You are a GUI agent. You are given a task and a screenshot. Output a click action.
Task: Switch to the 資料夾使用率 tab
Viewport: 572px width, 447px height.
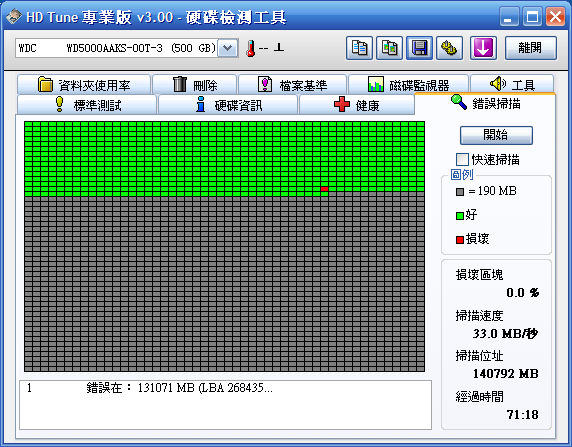84,85
